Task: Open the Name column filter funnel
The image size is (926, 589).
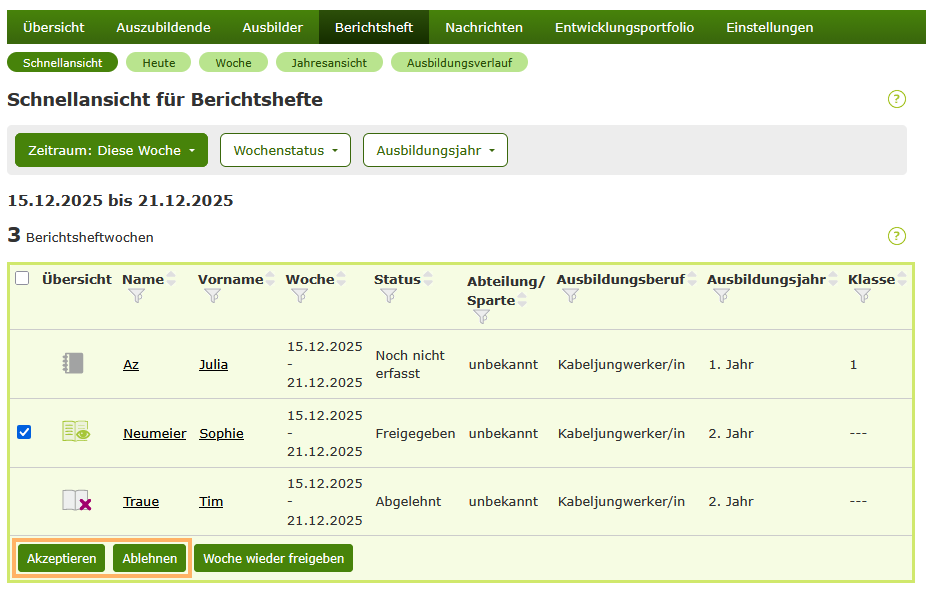Action: point(136,297)
